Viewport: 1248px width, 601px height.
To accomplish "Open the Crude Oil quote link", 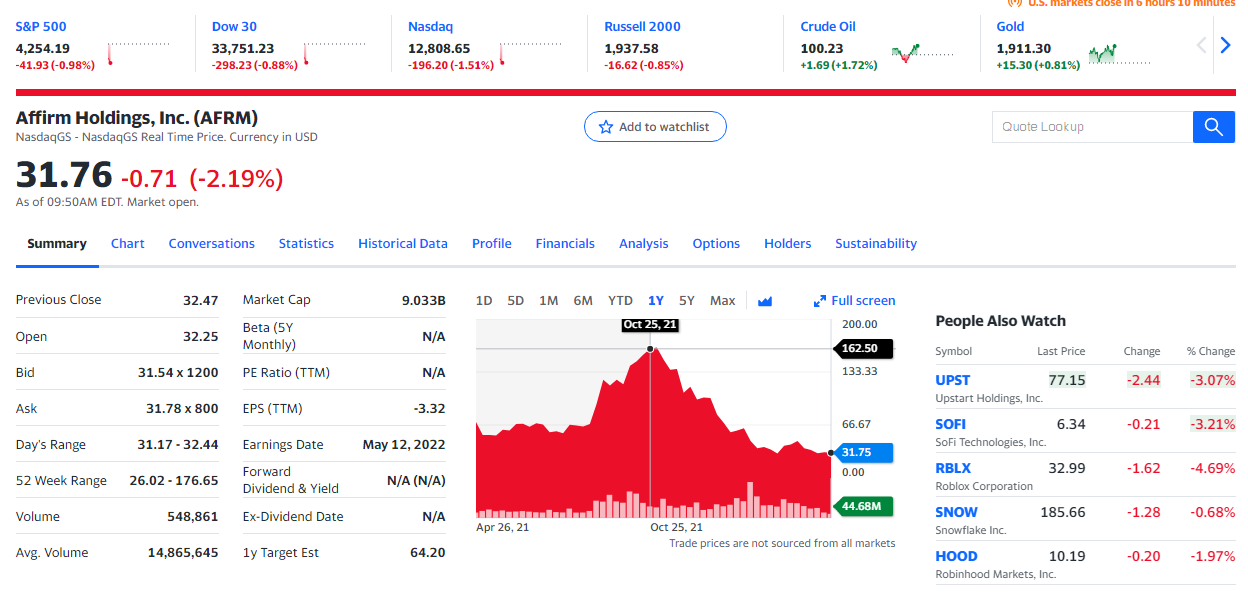I will point(828,27).
